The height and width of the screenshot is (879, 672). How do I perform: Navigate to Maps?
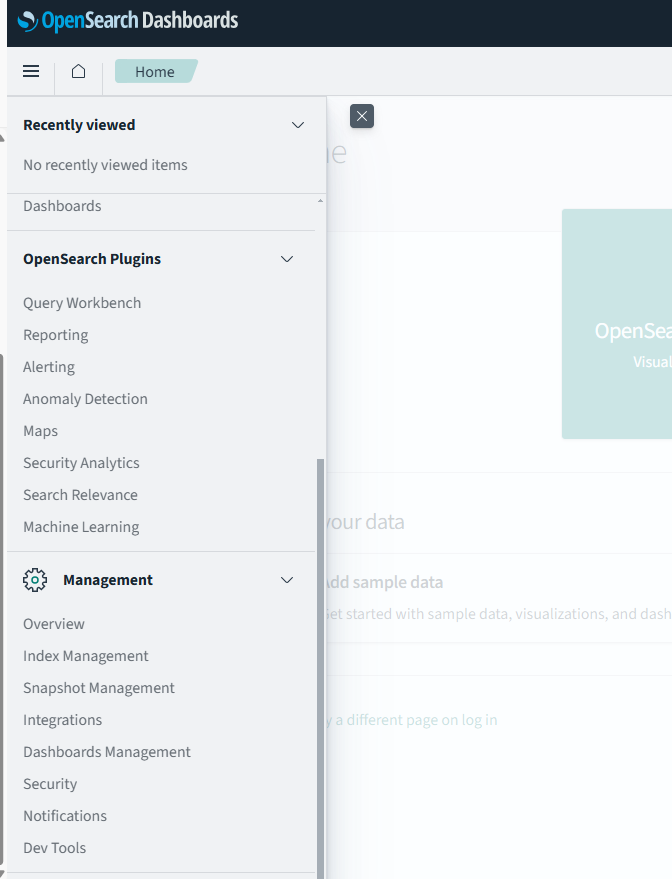point(40,431)
